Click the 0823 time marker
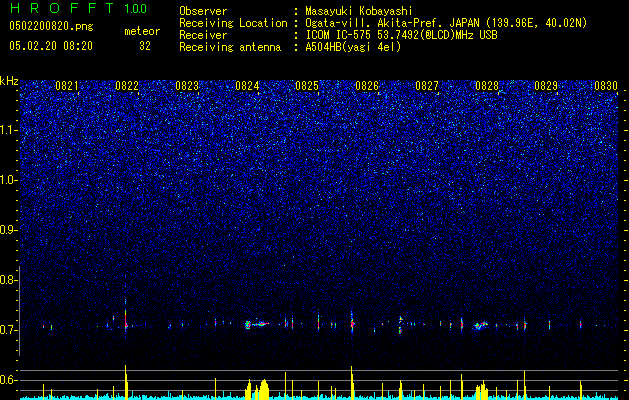The width and height of the screenshot is (629, 400). tap(187, 86)
